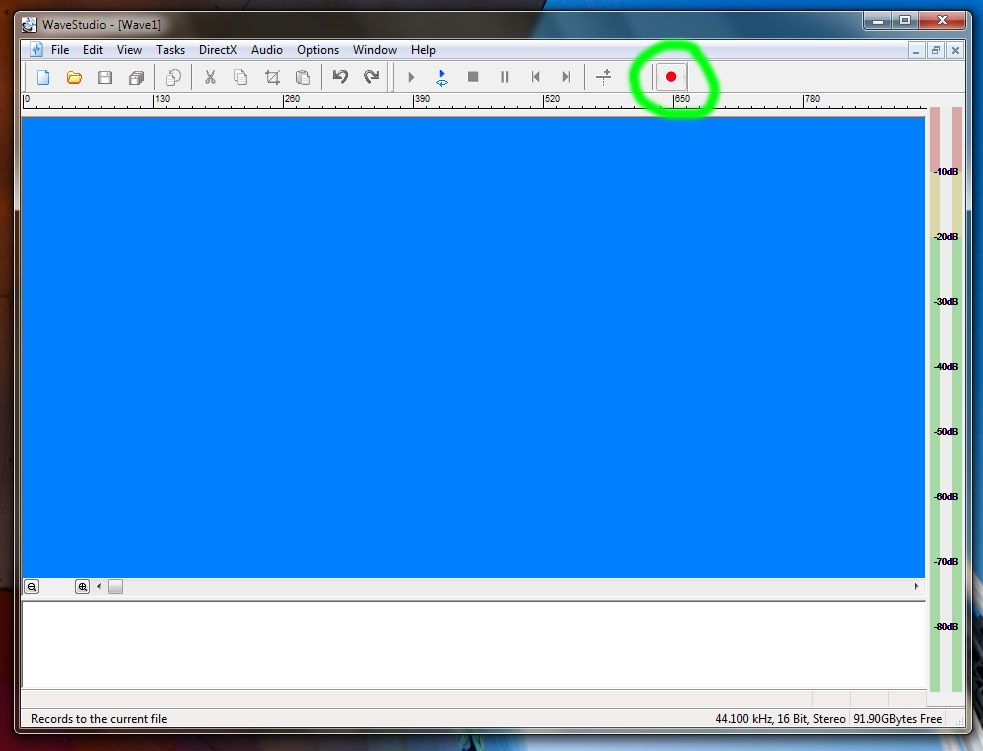The image size is (983, 751).
Task: Click the 44.100 kHz format status text
Action: coord(781,719)
